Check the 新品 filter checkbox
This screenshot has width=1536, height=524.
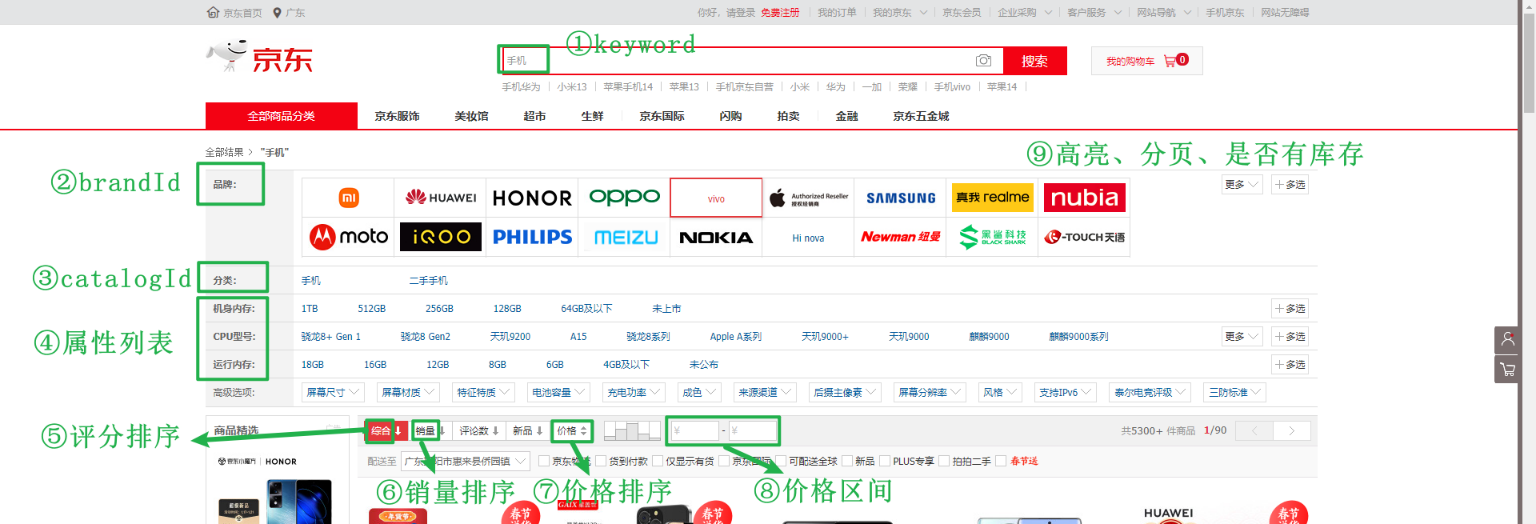pos(847,461)
